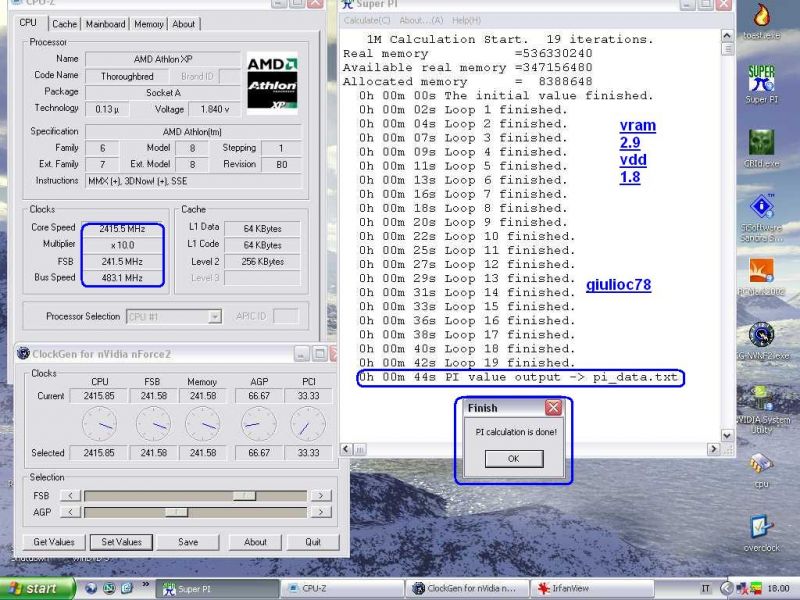The image size is (800, 600).
Task: Open the SiSoftware Sandra desktop shortcut
Action: [762, 208]
